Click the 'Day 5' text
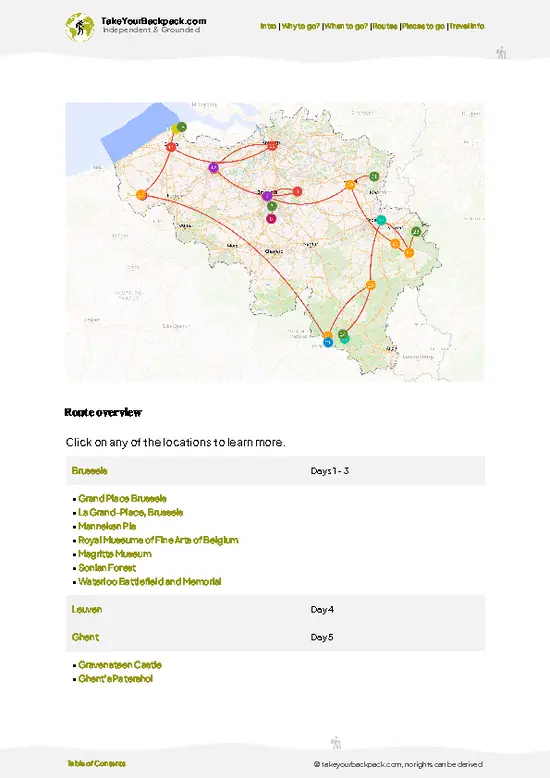The height and width of the screenshot is (778, 550). click(x=322, y=637)
